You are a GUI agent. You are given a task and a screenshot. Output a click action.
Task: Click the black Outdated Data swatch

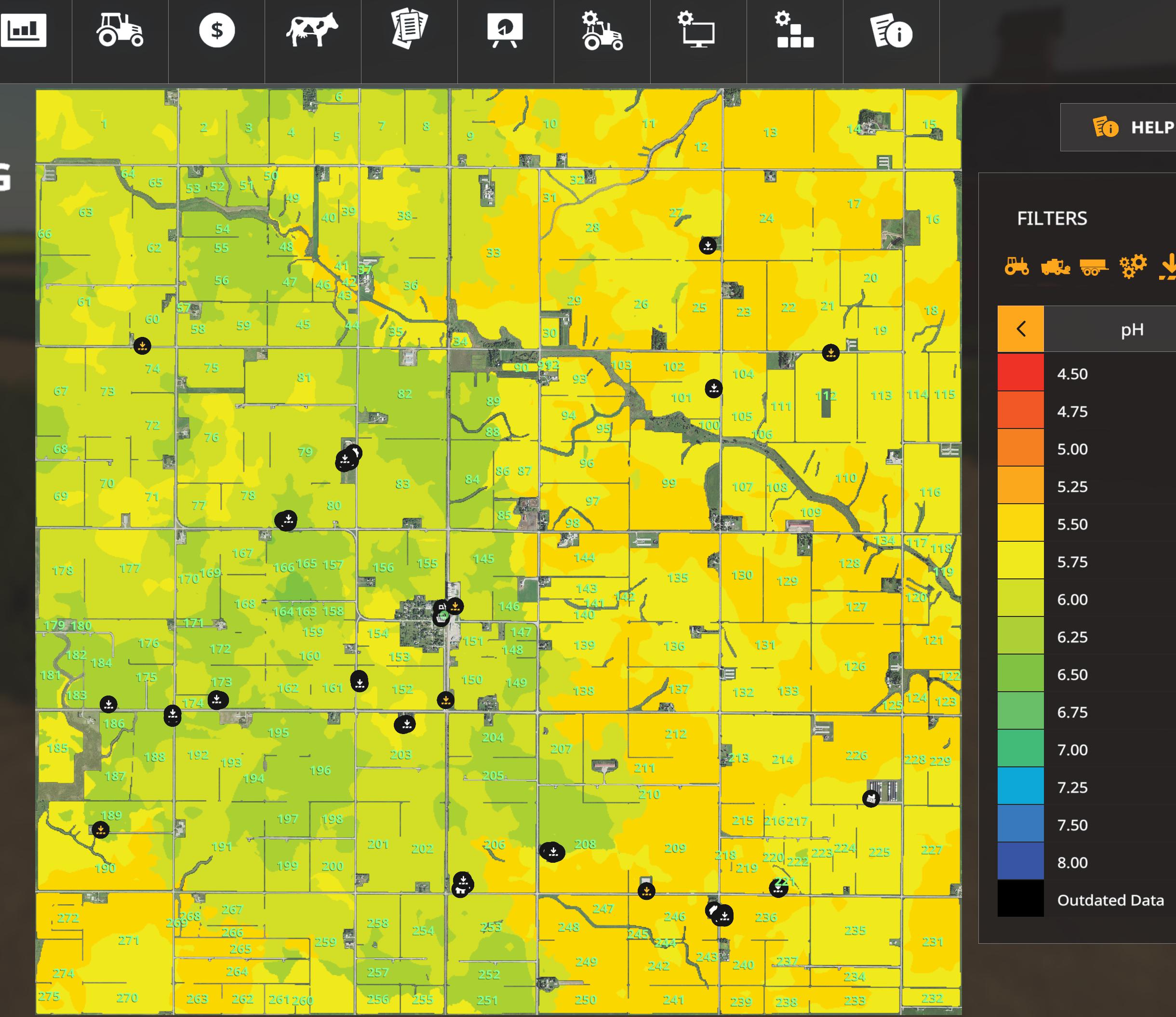tap(1020, 898)
